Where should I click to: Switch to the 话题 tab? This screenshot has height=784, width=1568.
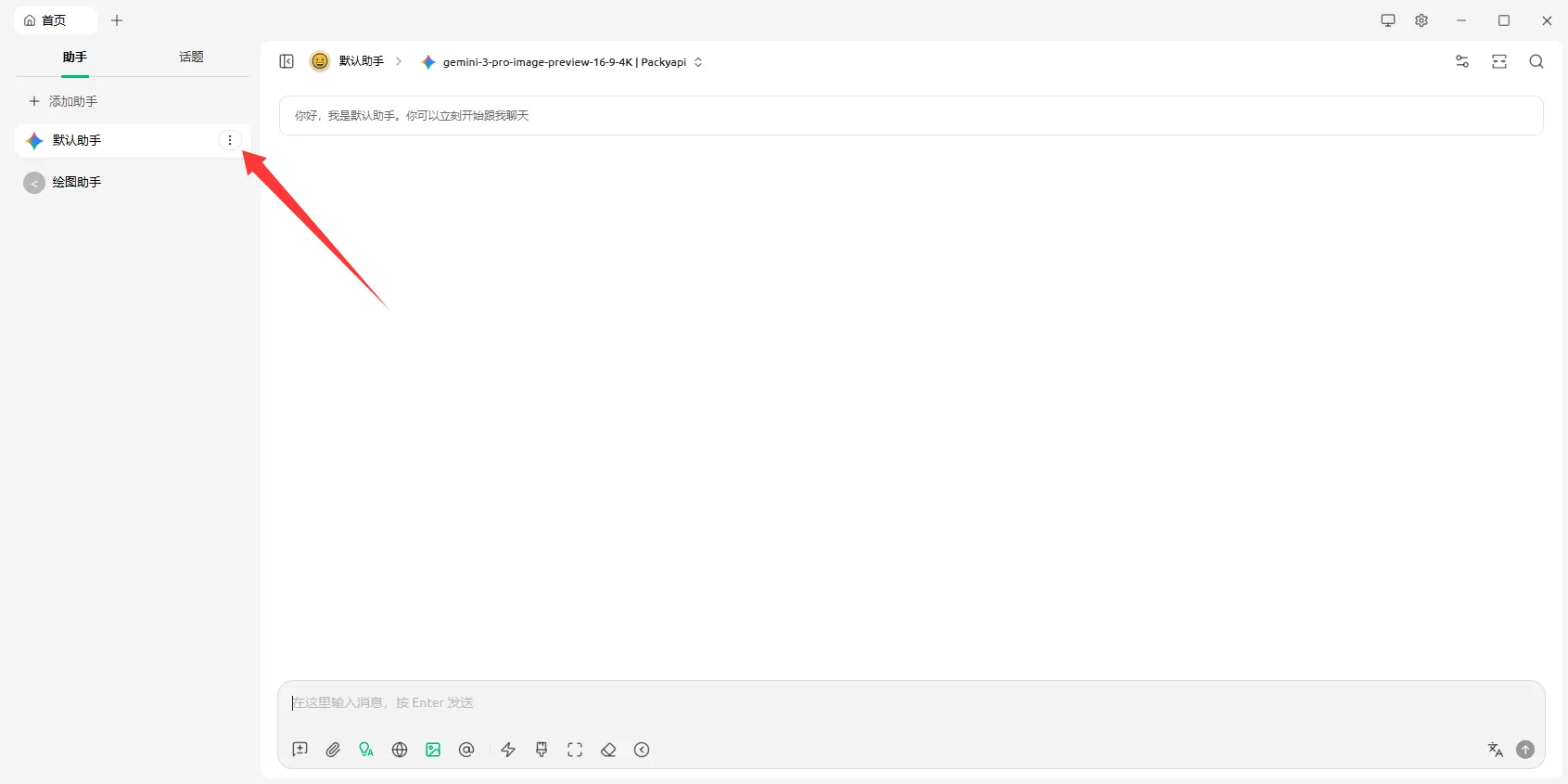pos(191,58)
